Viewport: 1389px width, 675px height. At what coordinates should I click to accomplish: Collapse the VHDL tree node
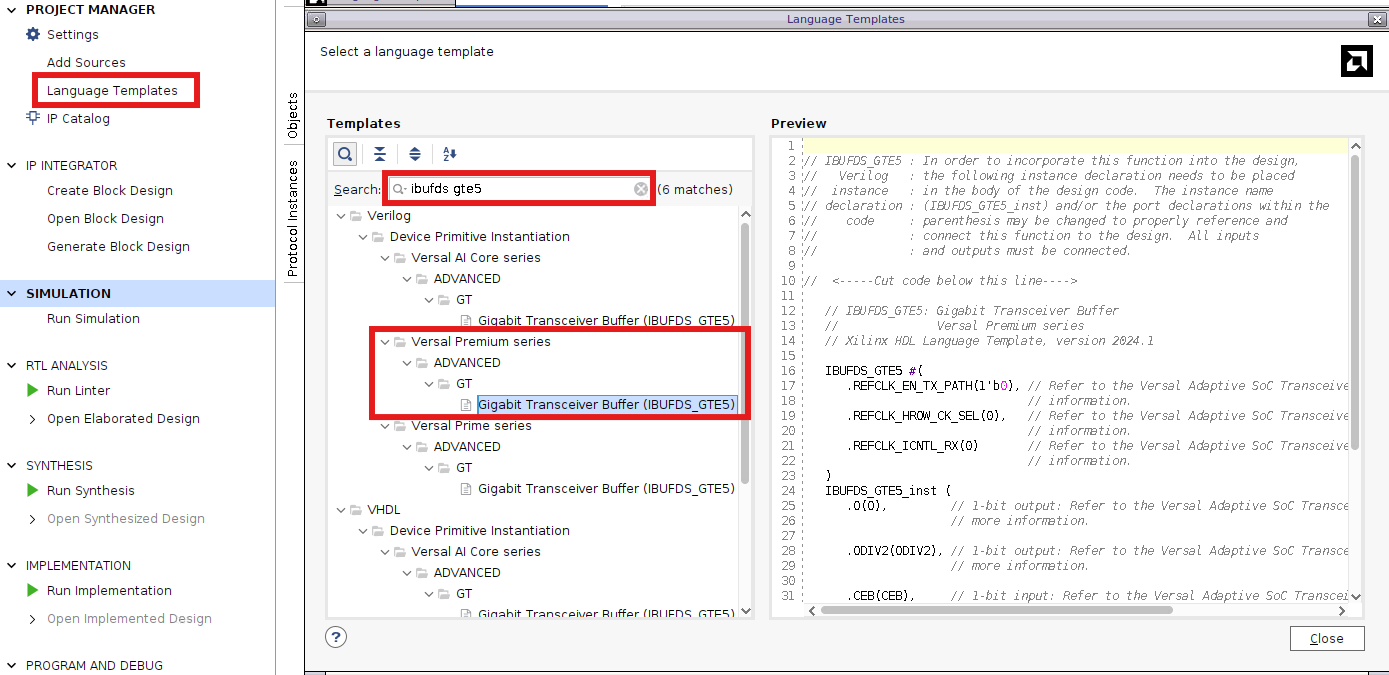click(341, 509)
